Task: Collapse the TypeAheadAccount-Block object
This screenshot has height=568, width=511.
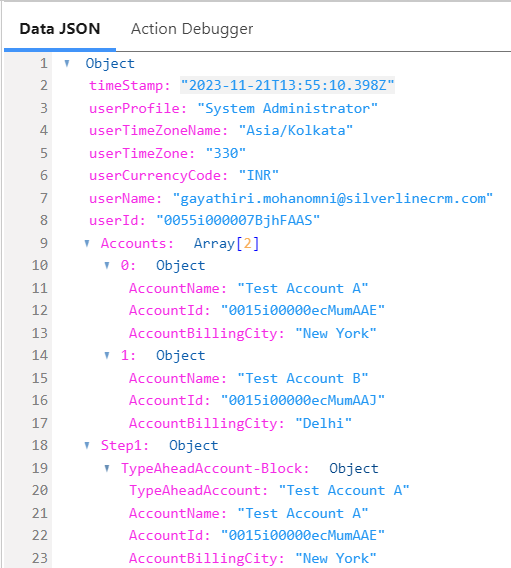Action: click(107, 468)
